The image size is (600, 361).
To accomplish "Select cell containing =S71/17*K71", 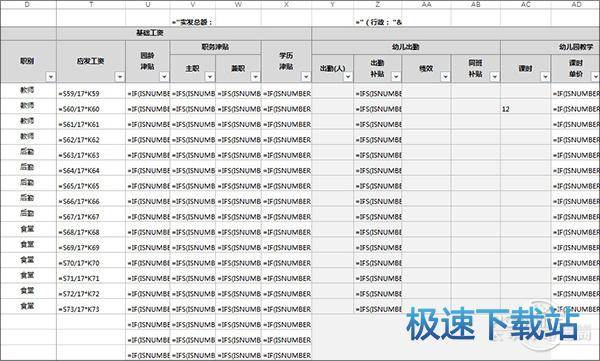I will pos(91,276).
